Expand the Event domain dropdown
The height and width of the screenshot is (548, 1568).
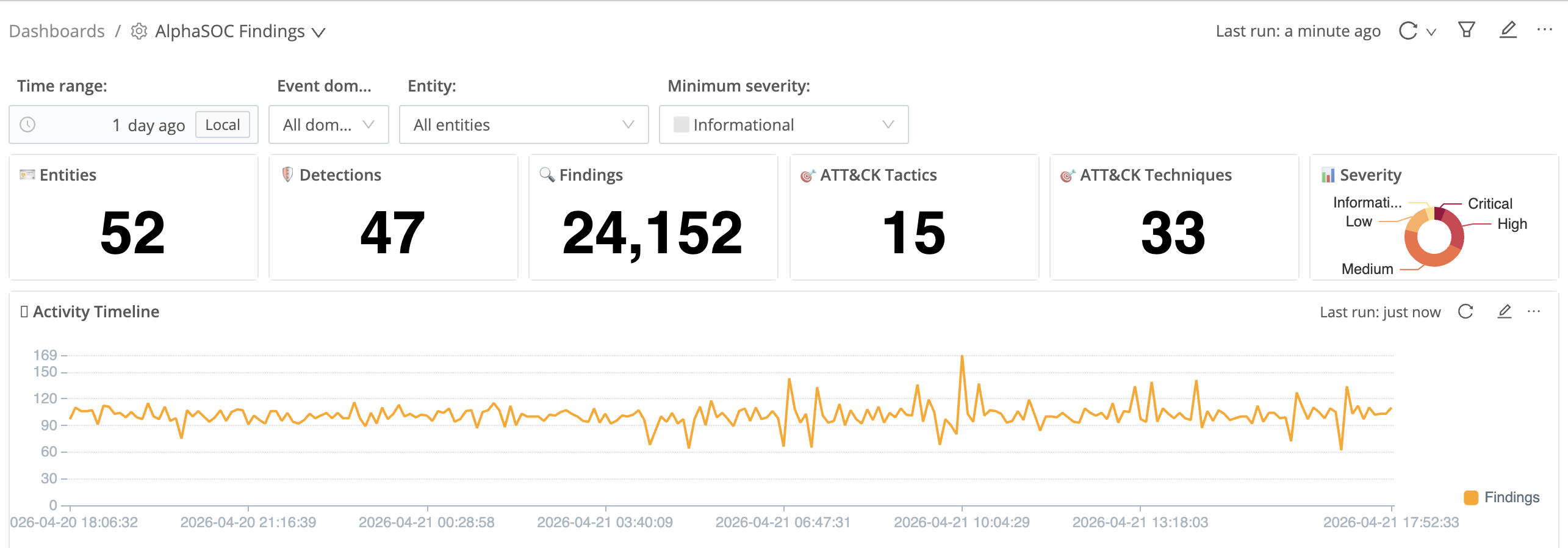(x=329, y=124)
